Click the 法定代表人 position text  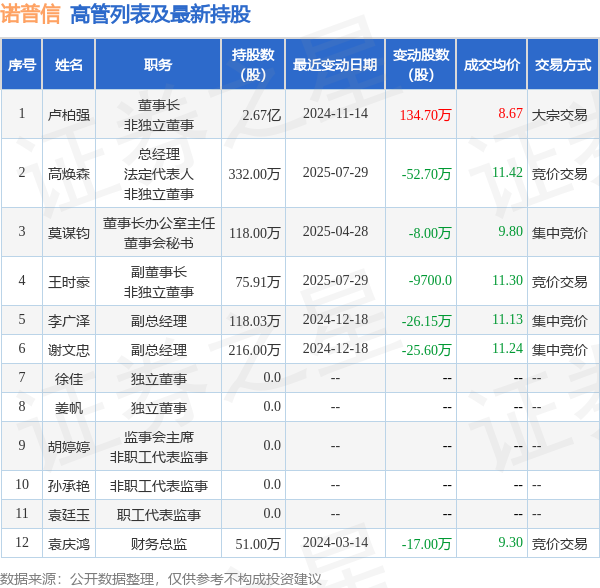tap(159, 174)
